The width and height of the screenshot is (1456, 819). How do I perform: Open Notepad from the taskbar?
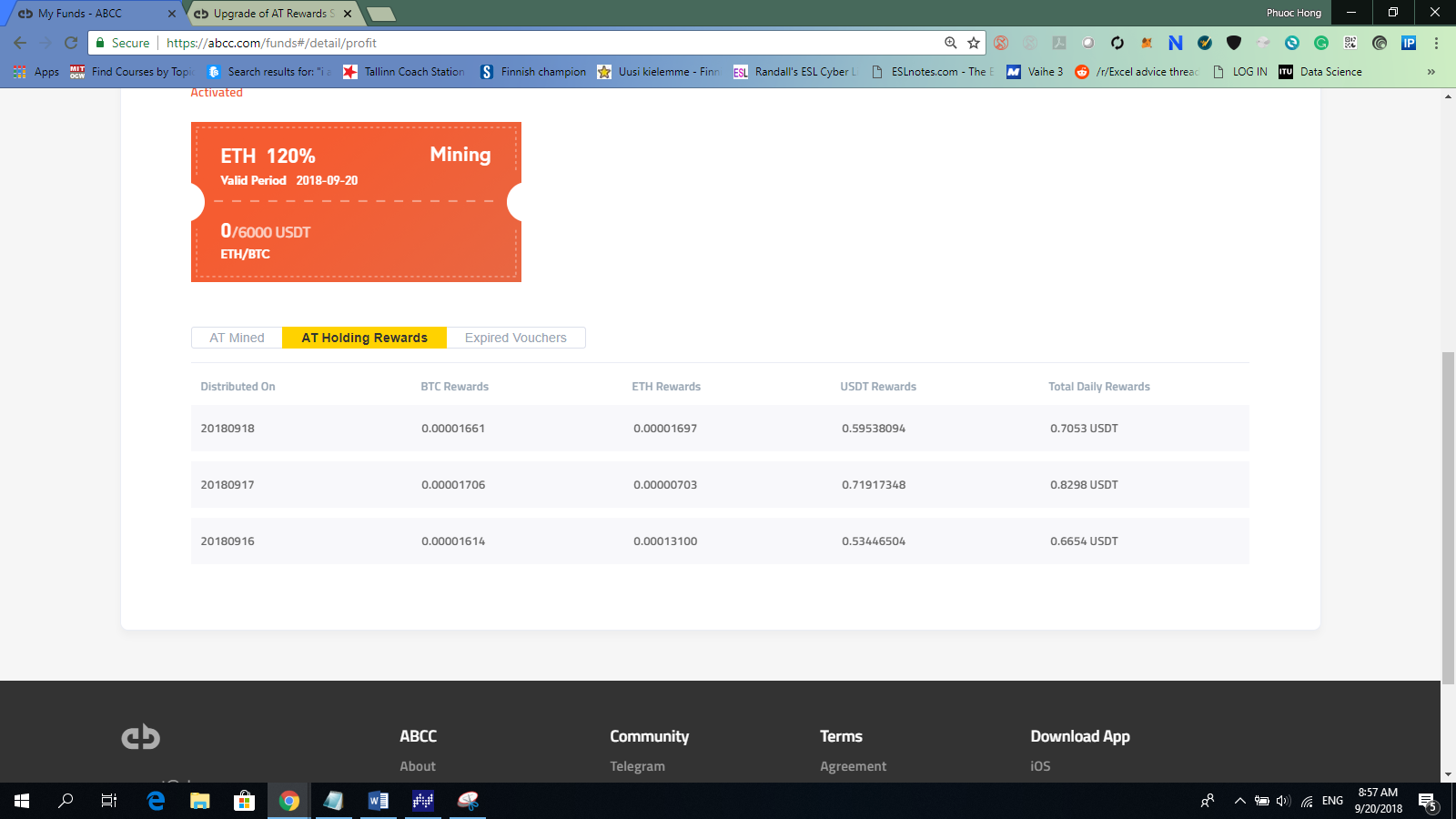(x=334, y=801)
